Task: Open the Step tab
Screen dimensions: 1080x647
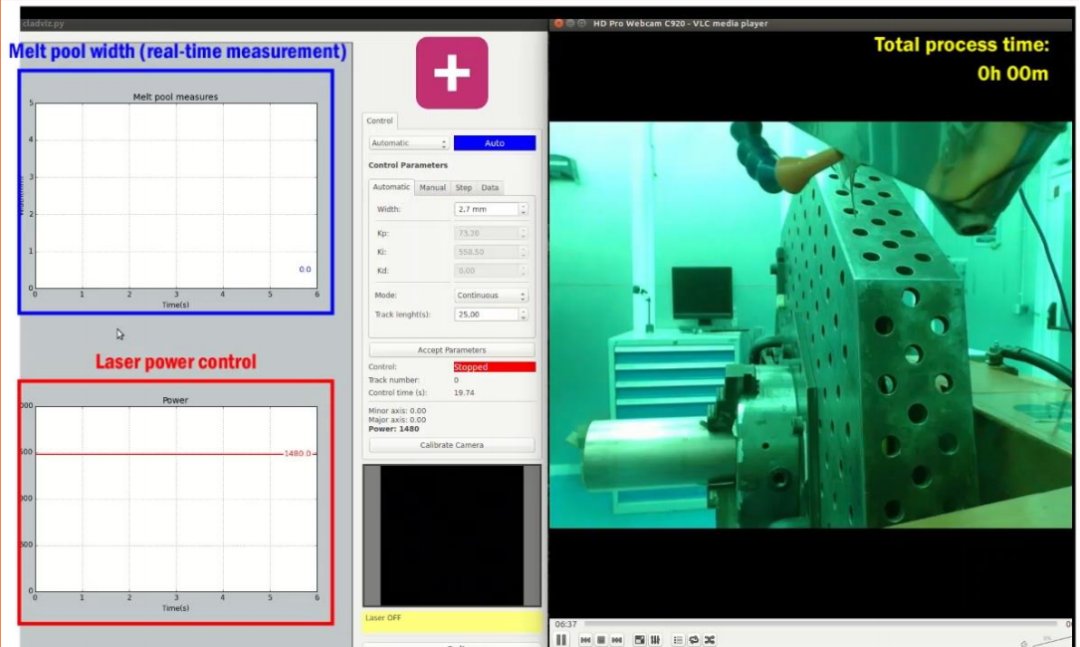Action: coord(464,187)
